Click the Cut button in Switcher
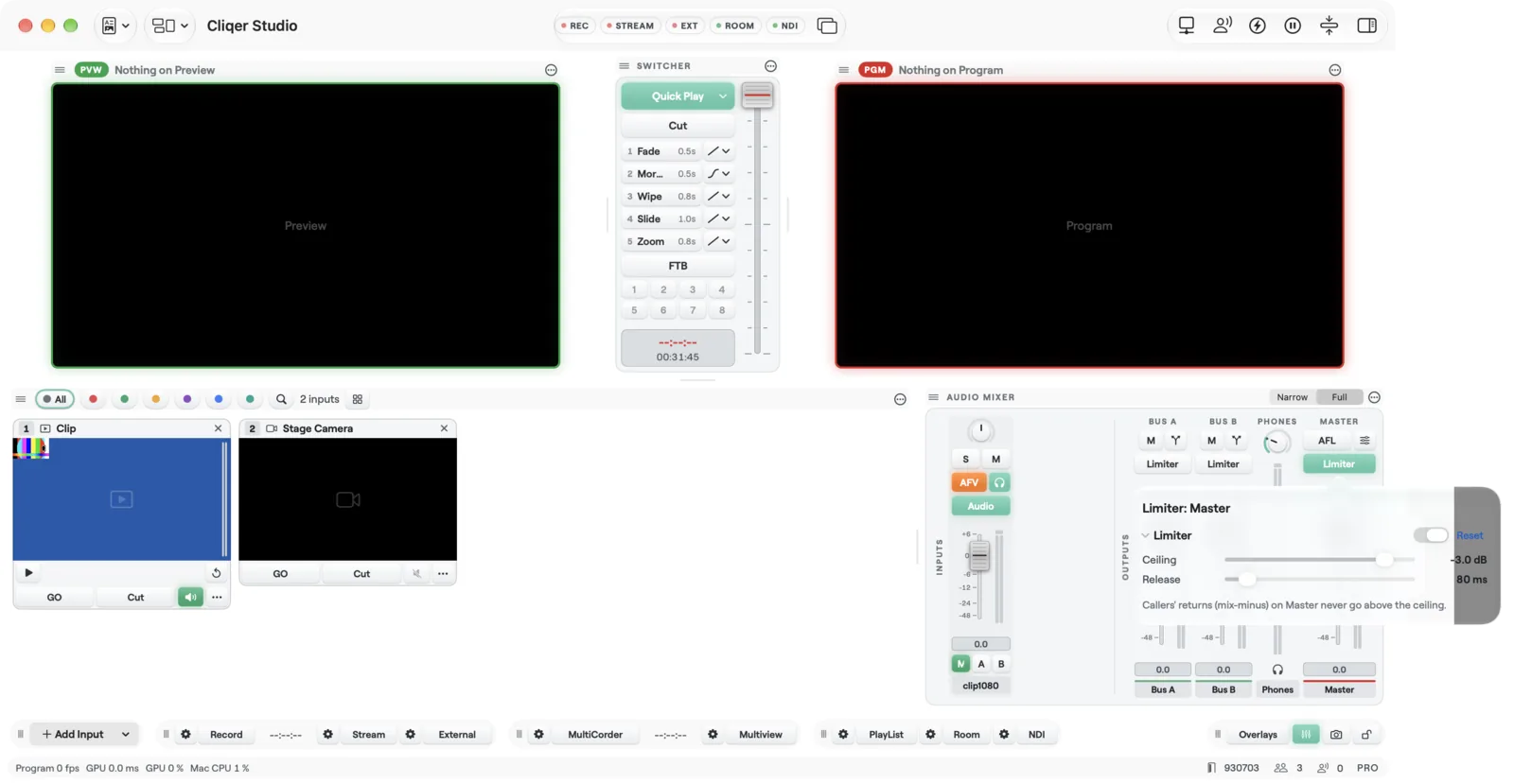This screenshot has height=784, width=1514. coord(678,126)
